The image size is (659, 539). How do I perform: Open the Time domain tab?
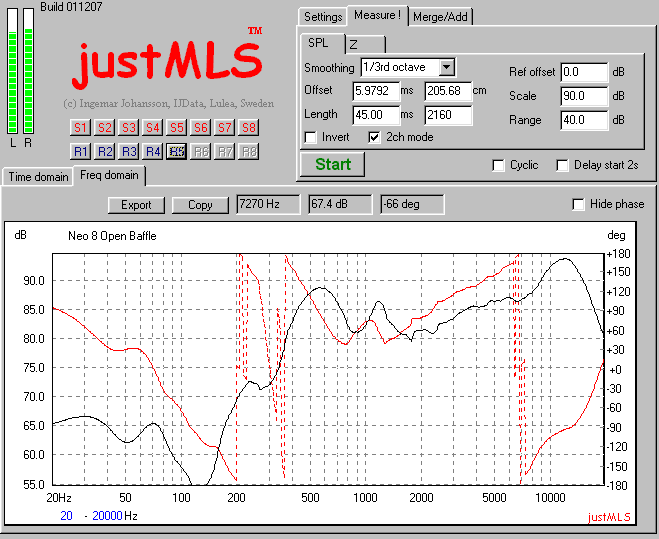38,177
